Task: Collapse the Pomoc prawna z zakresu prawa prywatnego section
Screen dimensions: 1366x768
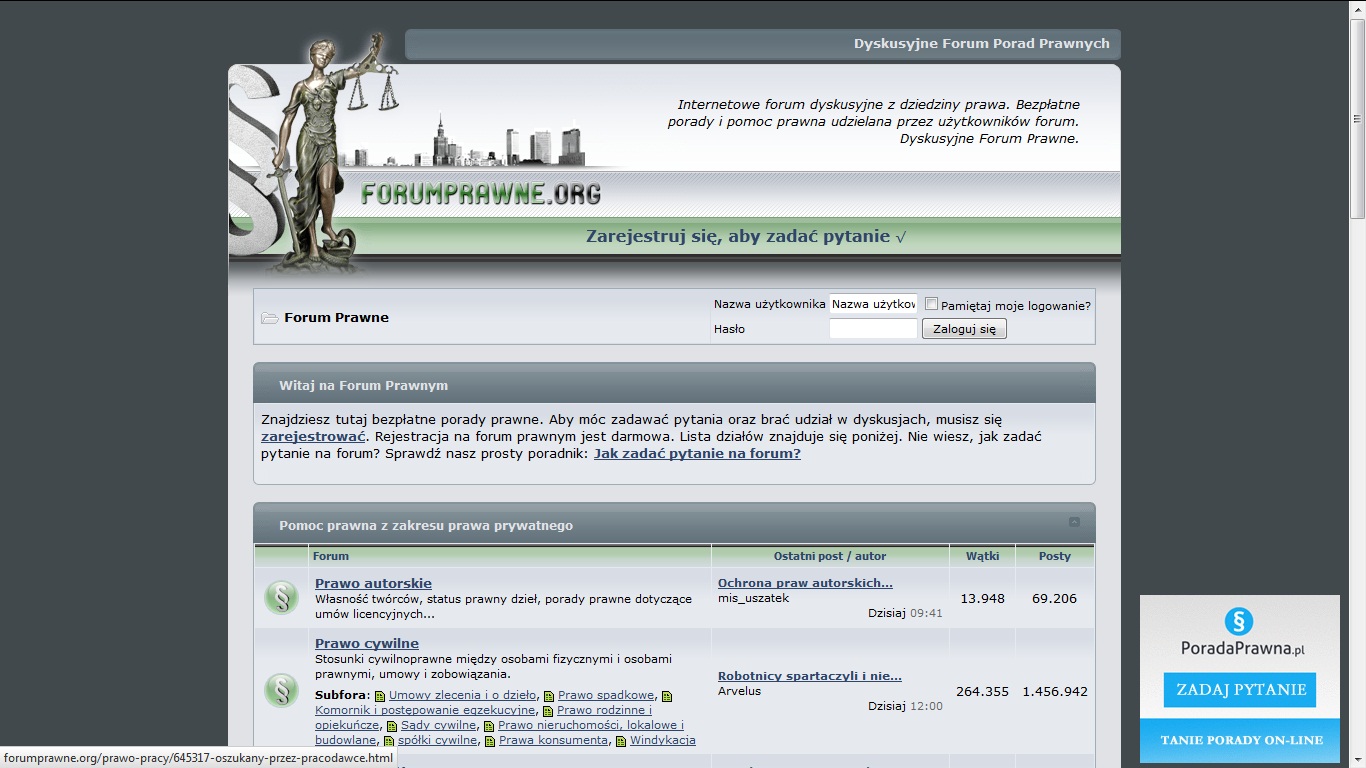Action: pyautogui.click(x=1074, y=522)
